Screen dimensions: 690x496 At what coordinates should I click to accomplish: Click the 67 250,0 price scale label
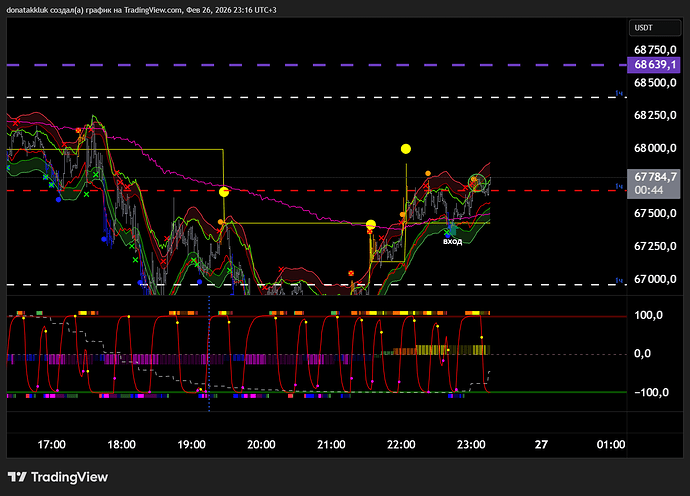(655, 246)
